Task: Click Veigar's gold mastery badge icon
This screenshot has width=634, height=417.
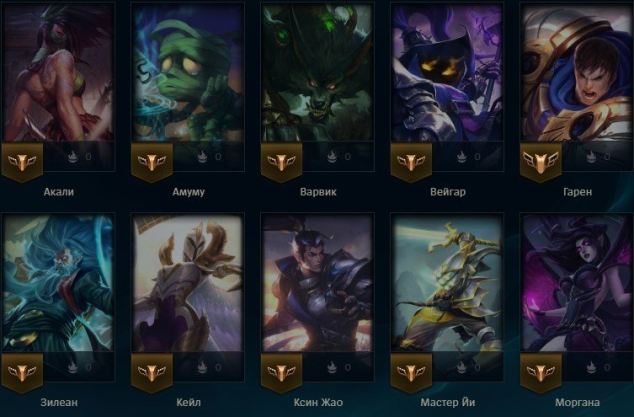Action: click(411, 162)
